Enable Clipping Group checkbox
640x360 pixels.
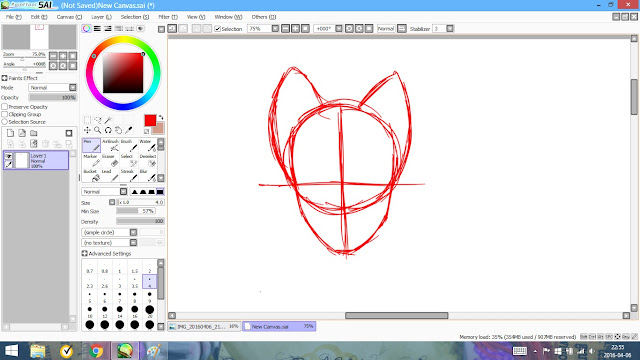tap(4, 114)
